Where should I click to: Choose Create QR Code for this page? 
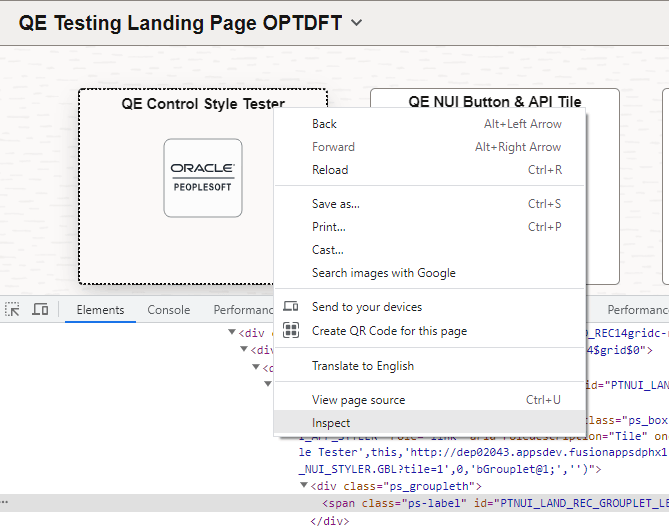tap(429, 331)
